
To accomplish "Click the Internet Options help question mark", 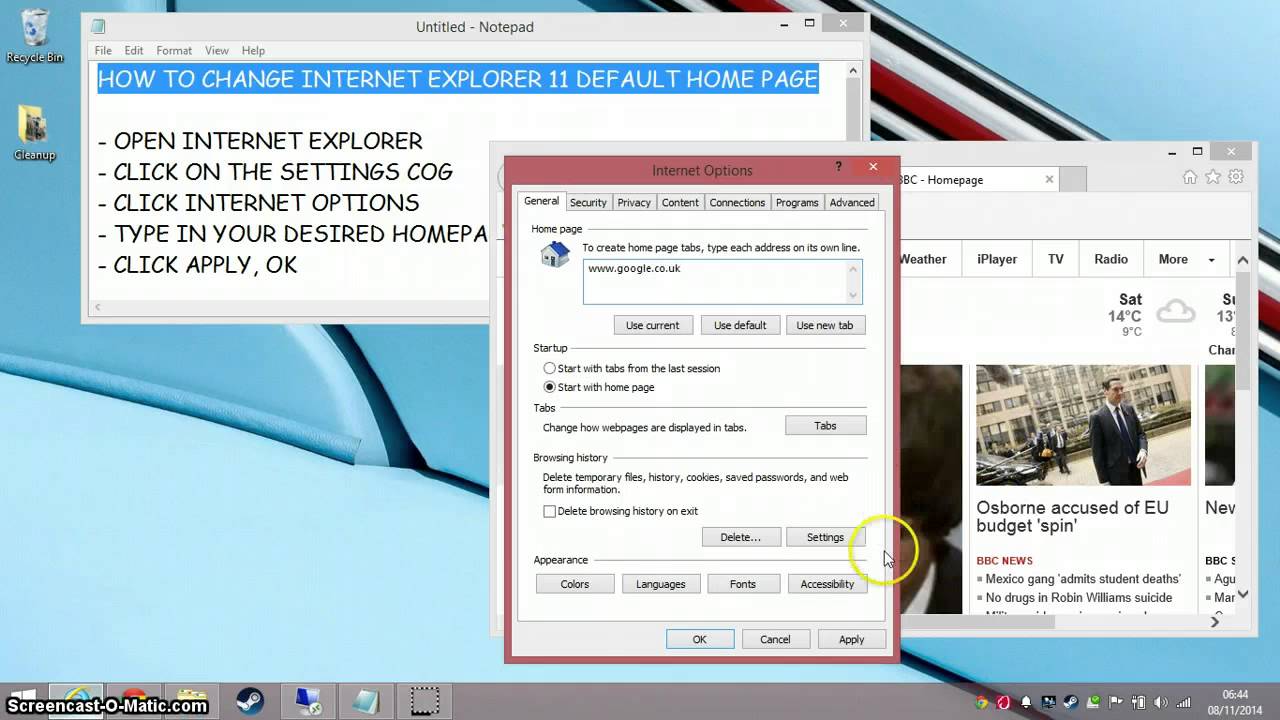I will pyautogui.click(x=839, y=167).
